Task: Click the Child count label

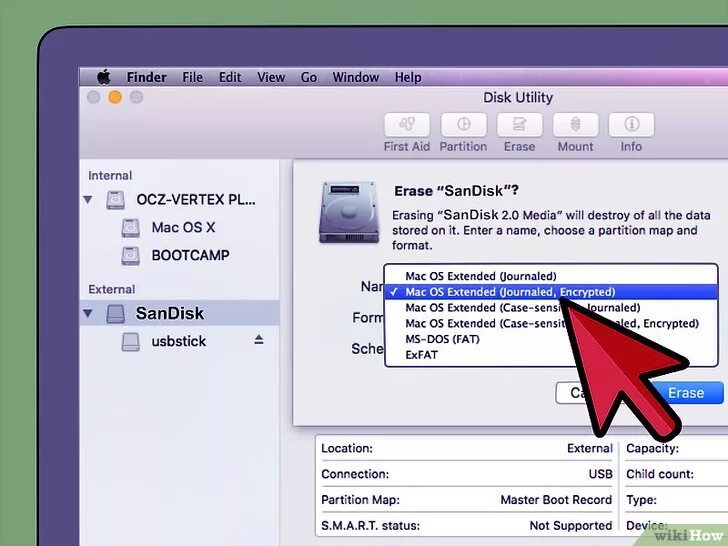Action: pos(660,474)
